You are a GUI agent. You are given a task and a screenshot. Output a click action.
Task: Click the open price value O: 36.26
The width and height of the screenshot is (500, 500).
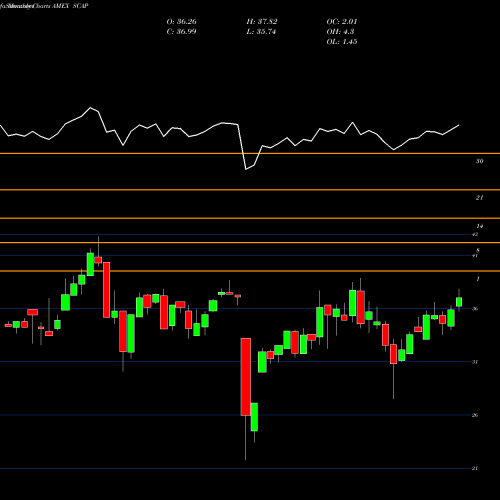pos(181,22)
